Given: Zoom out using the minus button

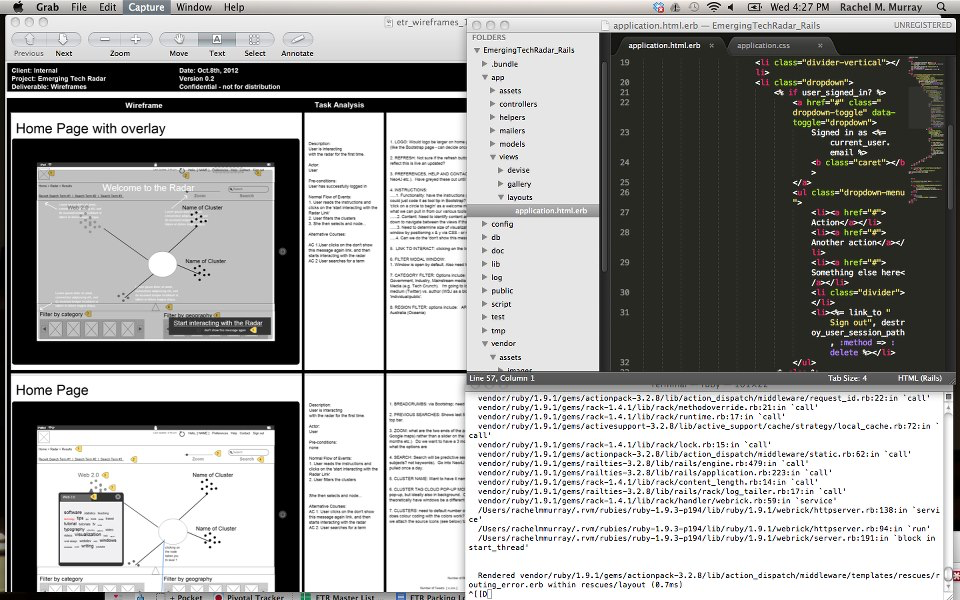Looking at the screenshot, I should coord(105,40).
